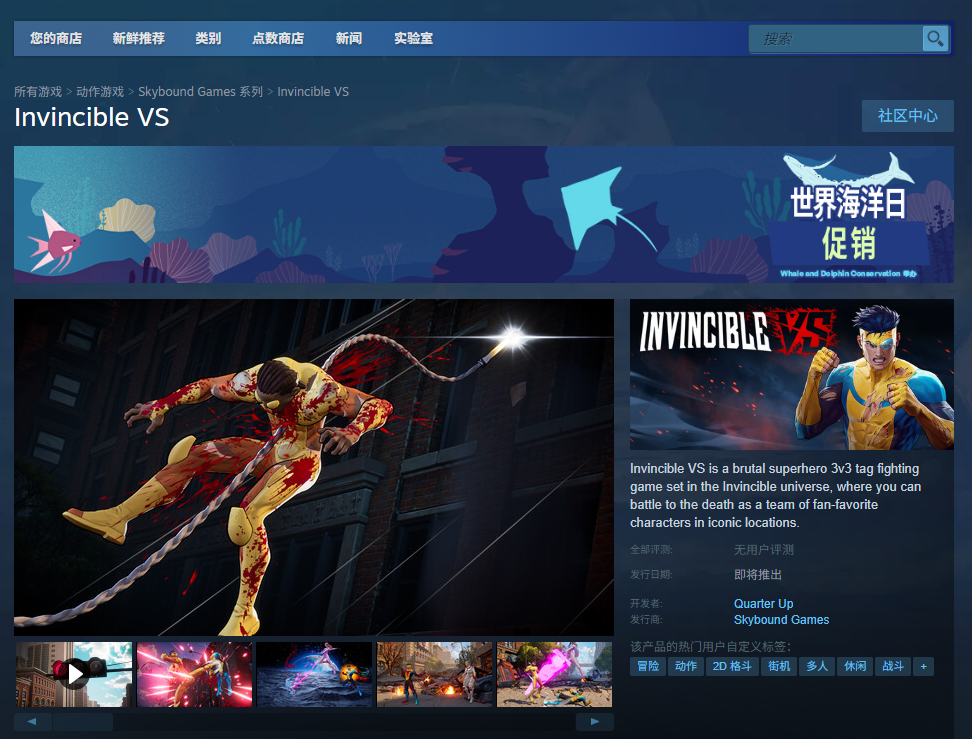The image size is (972, 739).
Task: Select the 冒险 tag
Action: (x=648, y=666)
